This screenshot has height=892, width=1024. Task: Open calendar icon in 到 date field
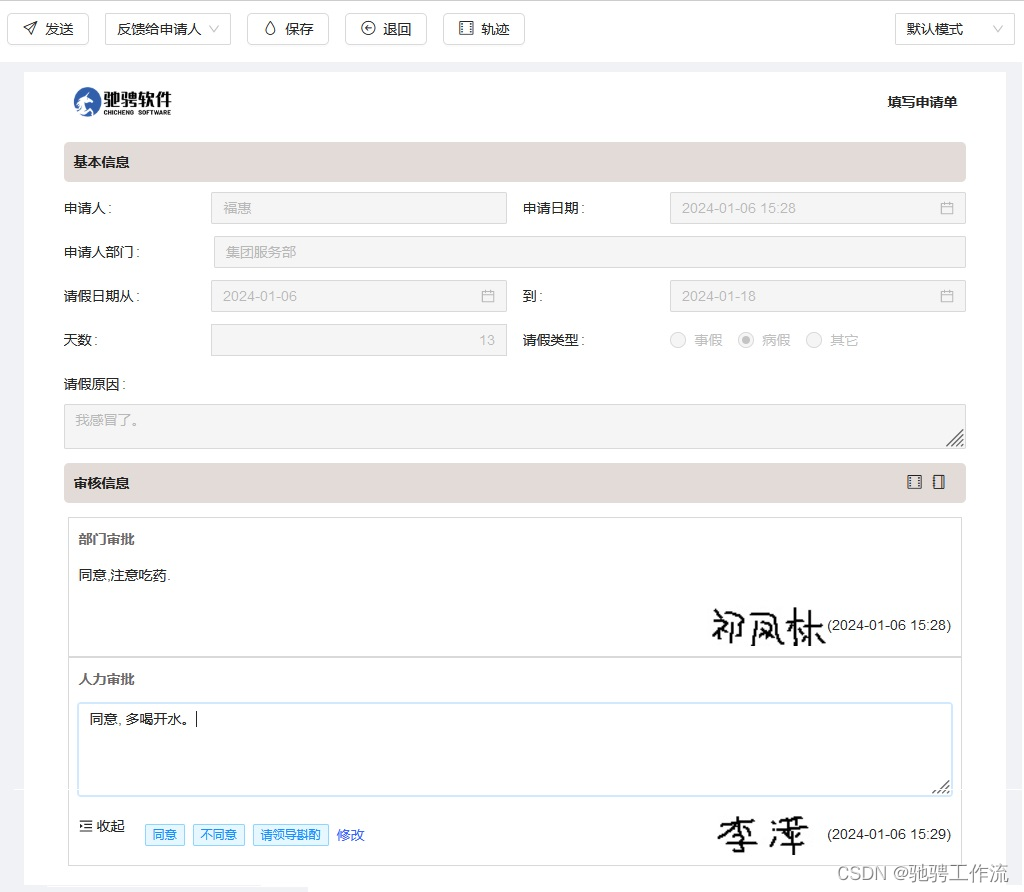947,296
